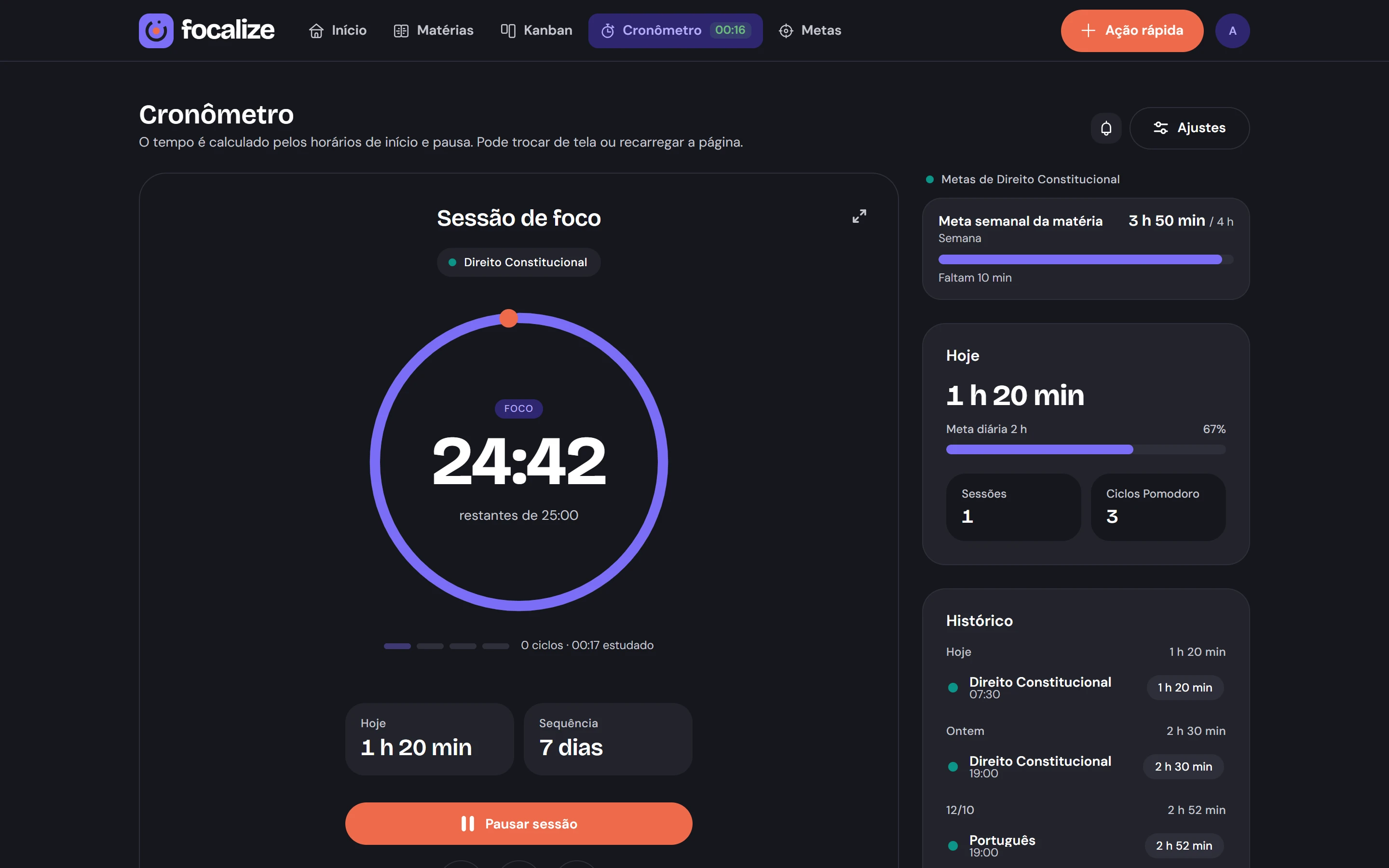The image size is (1389, 868).
Task: Click the Direito Constitucional subject chip
Action: (x=518, y=262)
